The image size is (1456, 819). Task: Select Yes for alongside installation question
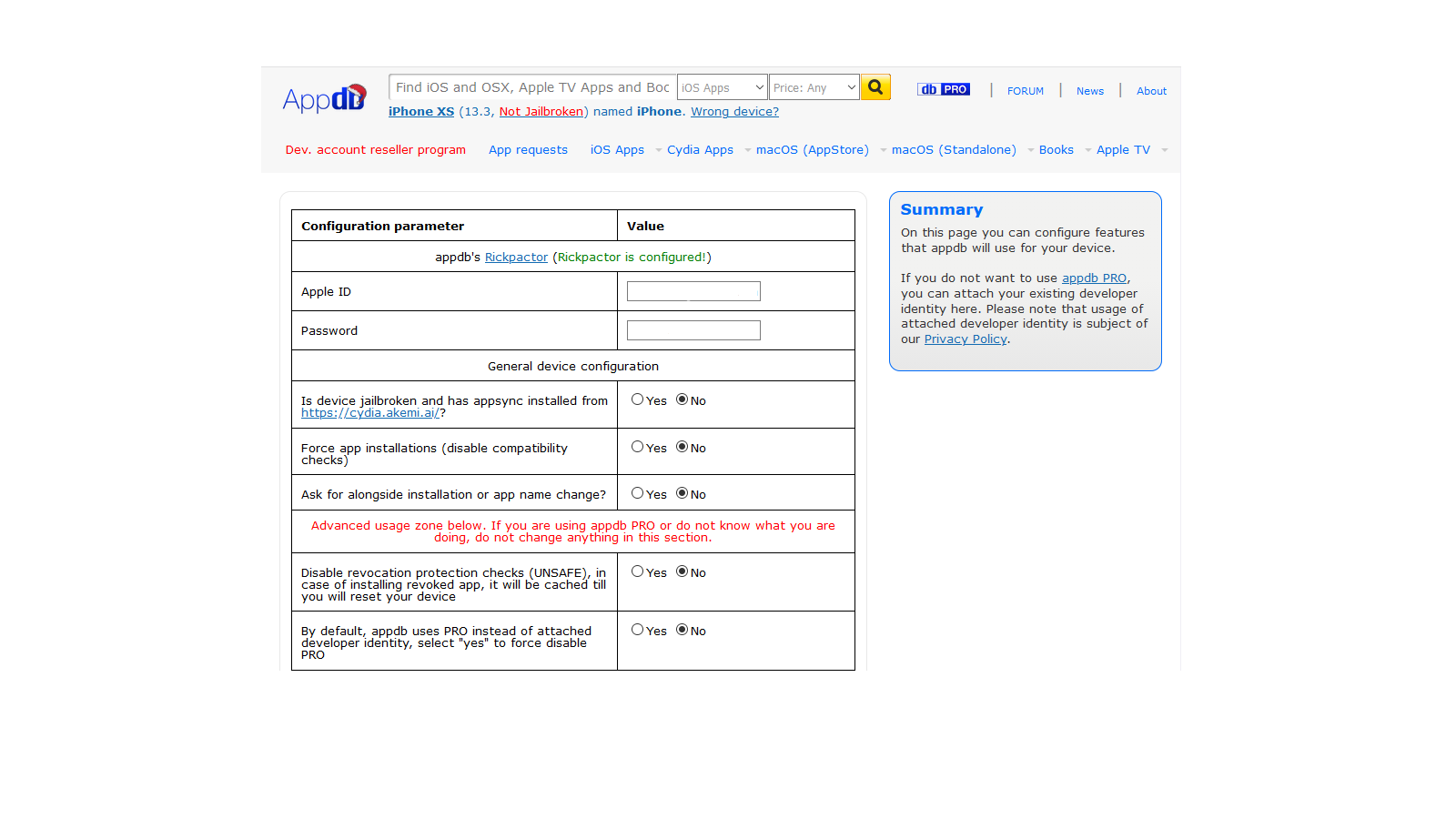637,493
